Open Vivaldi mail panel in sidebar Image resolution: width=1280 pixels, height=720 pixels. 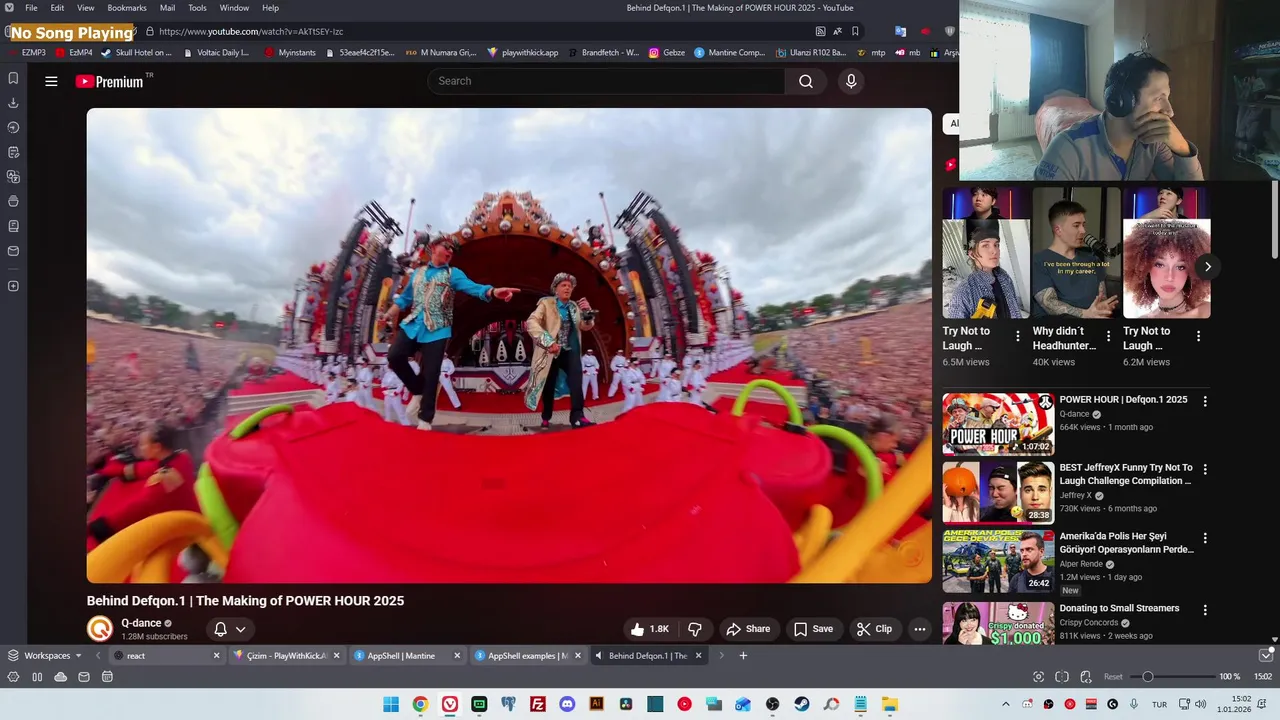[13, 251]
